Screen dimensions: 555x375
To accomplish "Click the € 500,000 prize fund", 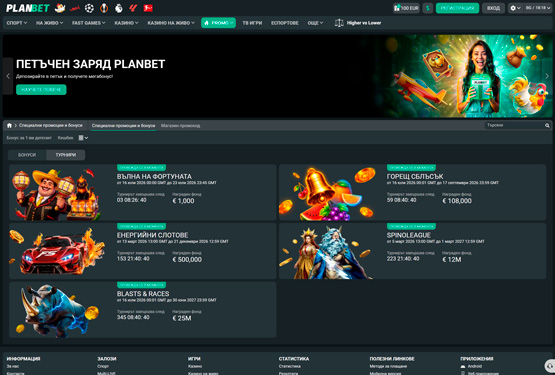I will point(187,260).
